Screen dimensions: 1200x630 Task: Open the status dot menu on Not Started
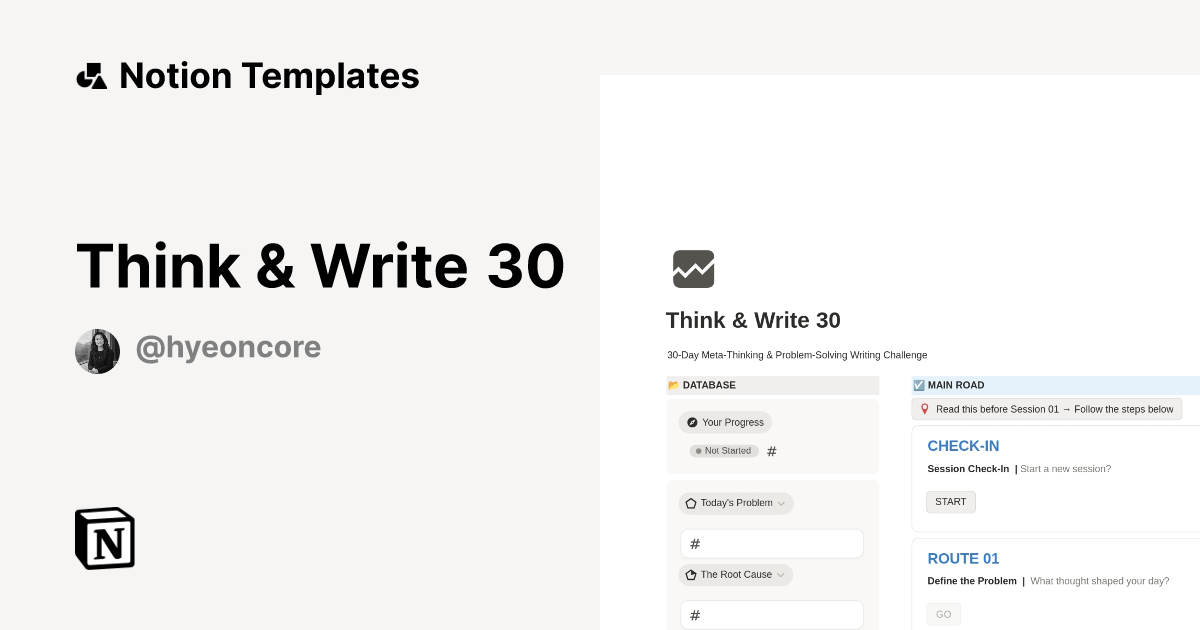[699, 451]
